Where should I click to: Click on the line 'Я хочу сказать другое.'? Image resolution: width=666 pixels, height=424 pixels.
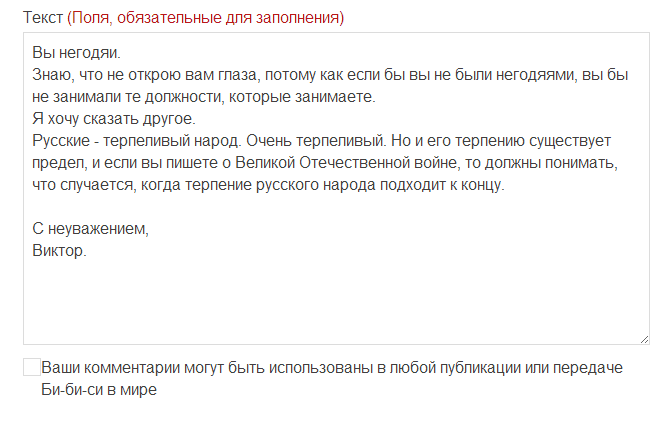(114, 119)
